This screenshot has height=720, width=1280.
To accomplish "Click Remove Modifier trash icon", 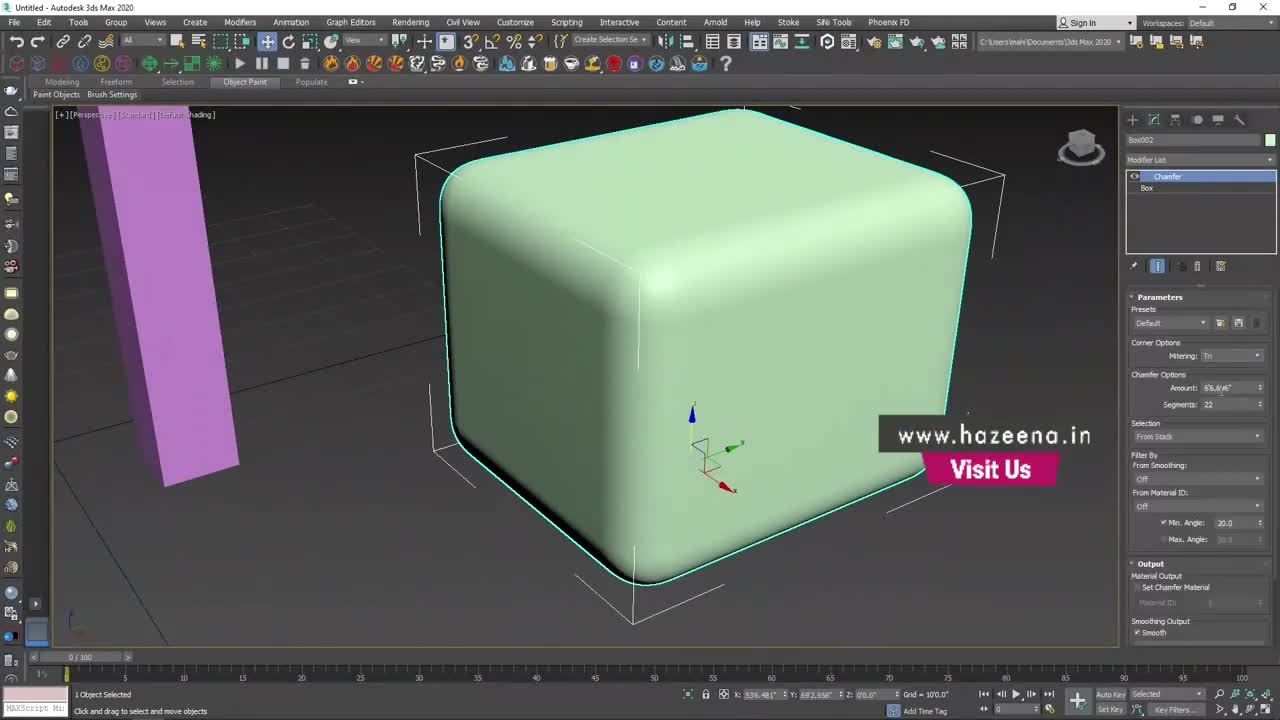I will pos(1197,266).
